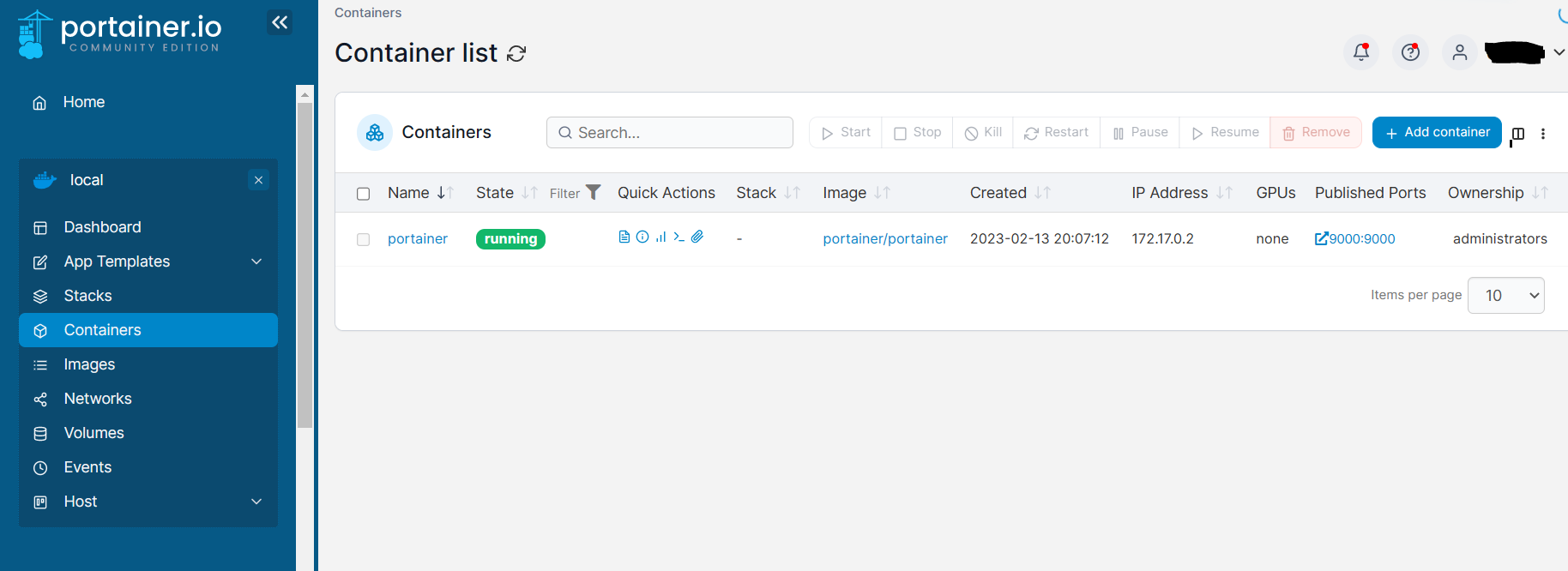Viewport: 1568px width, 571px height.
Task: Click the container Search field
Action: pyautogui.click(x=669, y=132)
